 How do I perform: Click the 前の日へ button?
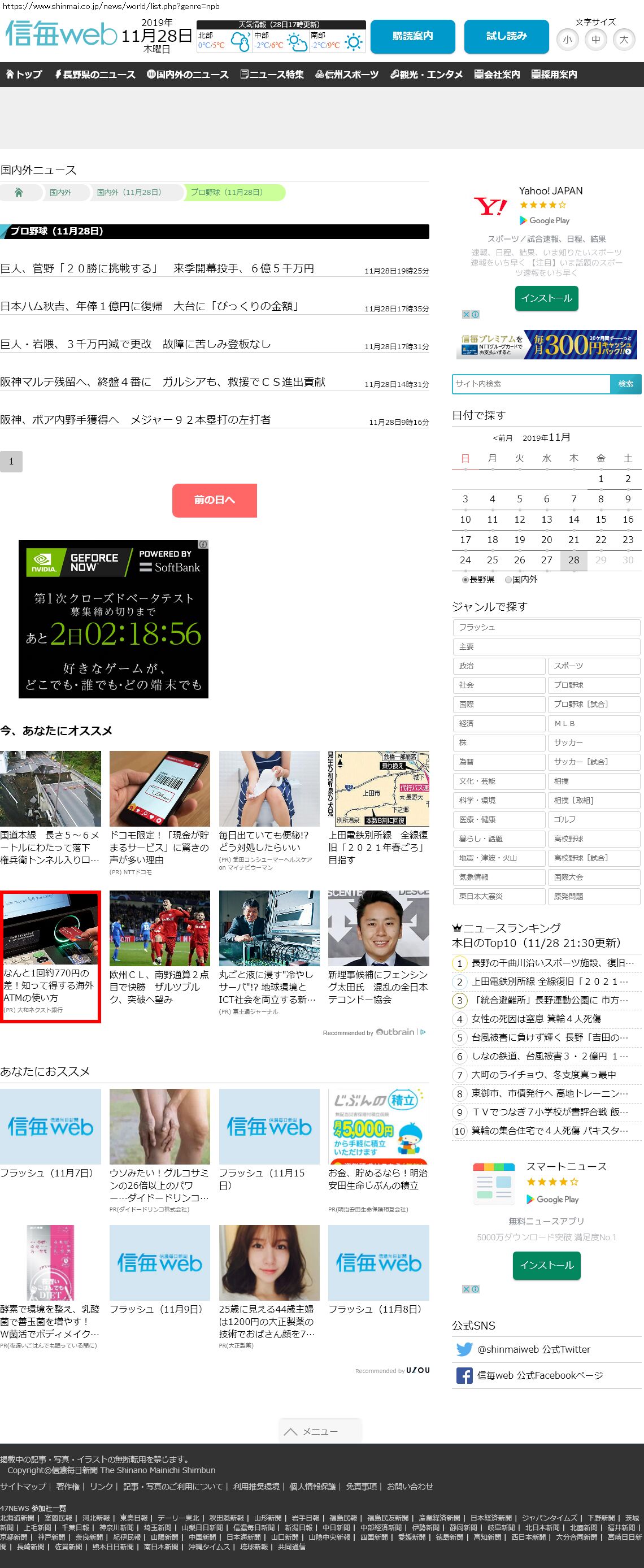point(214,501)
